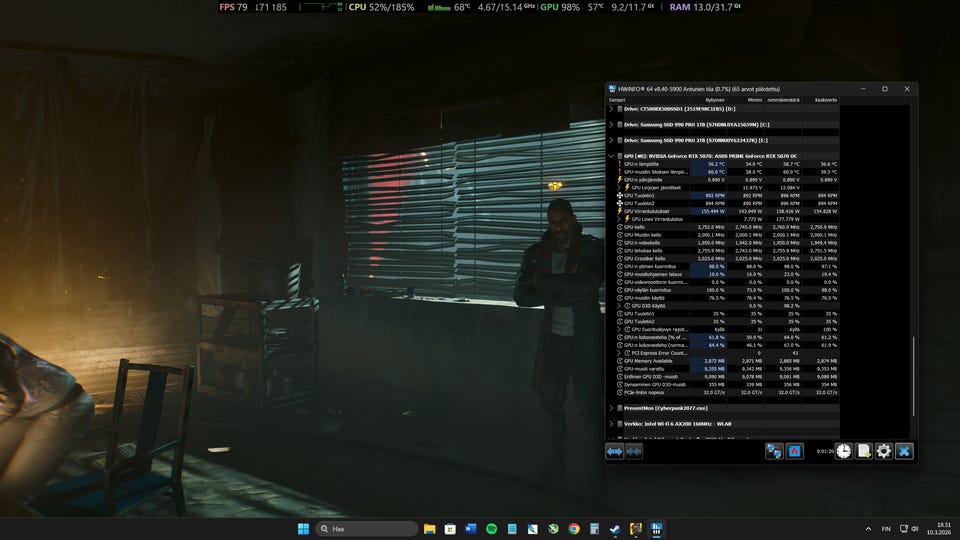Open File Explorer from the taskbar
Screen dimensions: 960x540
click(x=430, y=529)
